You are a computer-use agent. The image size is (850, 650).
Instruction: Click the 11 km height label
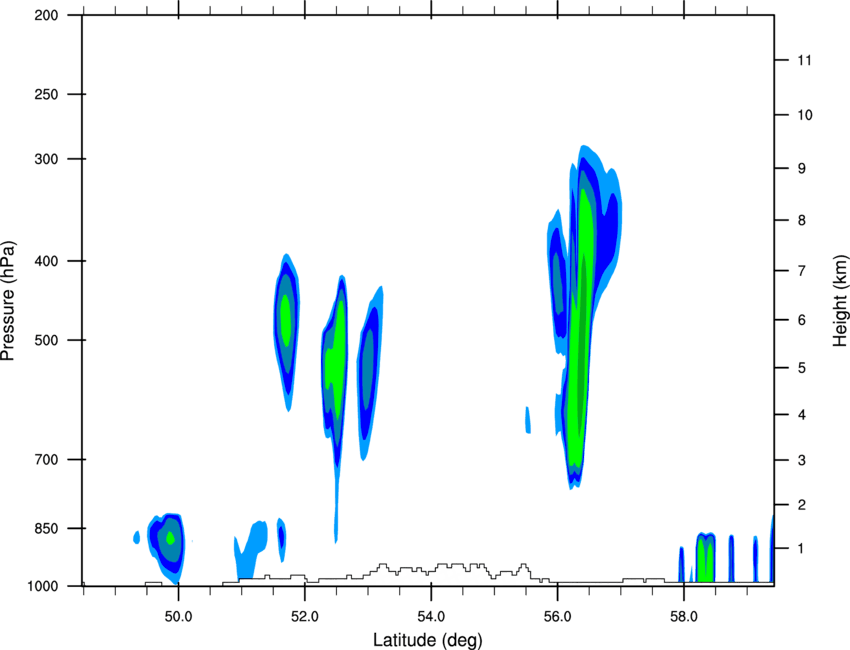coord(804,60)
